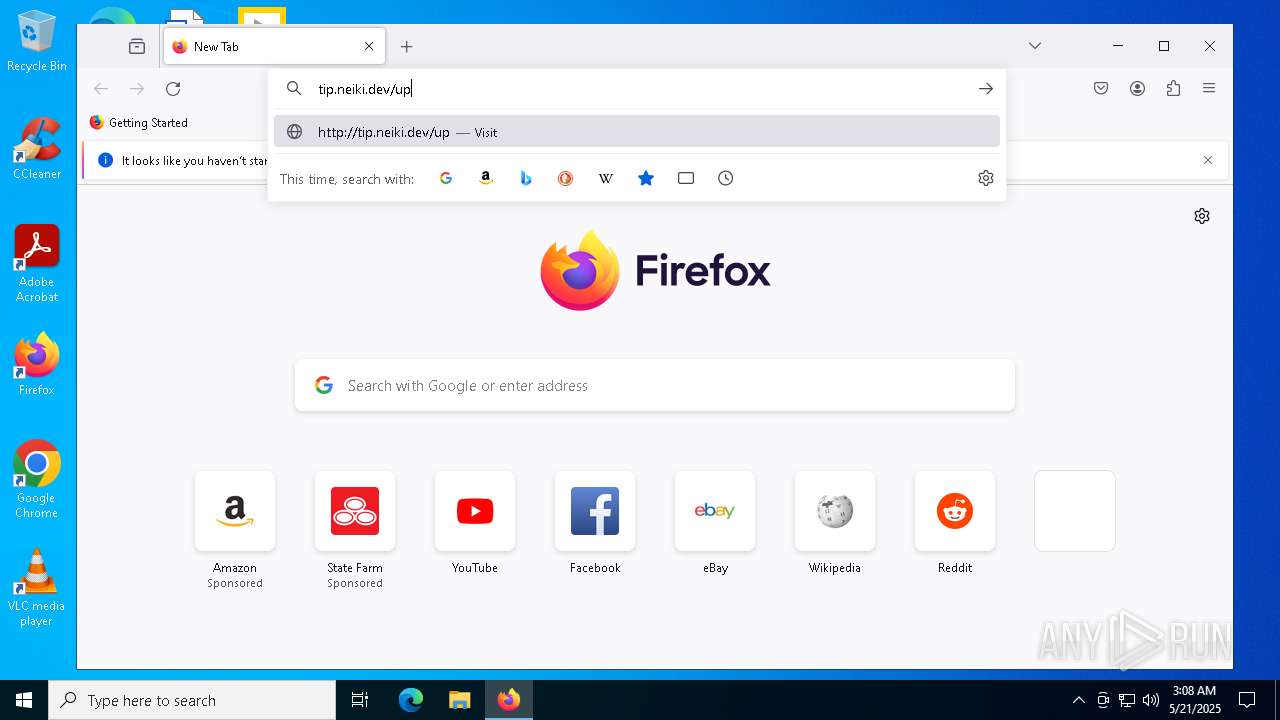This screenshot has width=1280, height=720.
Task: Click Firefox taskbar button
Action: coord(509,700)
